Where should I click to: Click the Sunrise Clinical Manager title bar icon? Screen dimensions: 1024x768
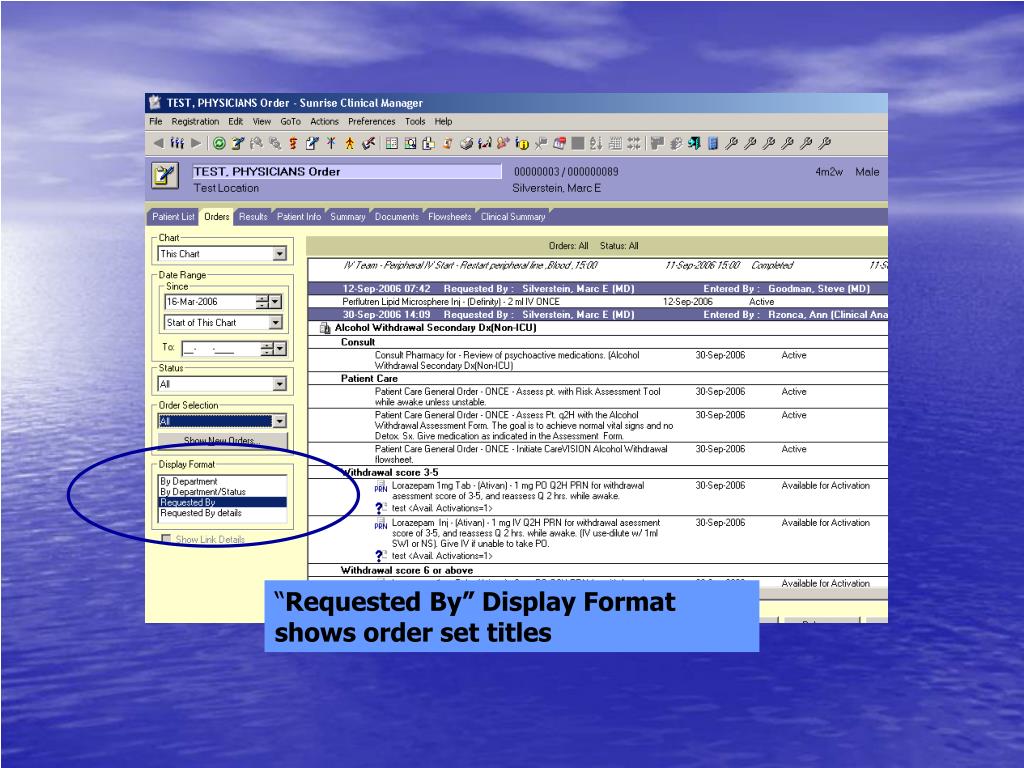tap(155, 103)
